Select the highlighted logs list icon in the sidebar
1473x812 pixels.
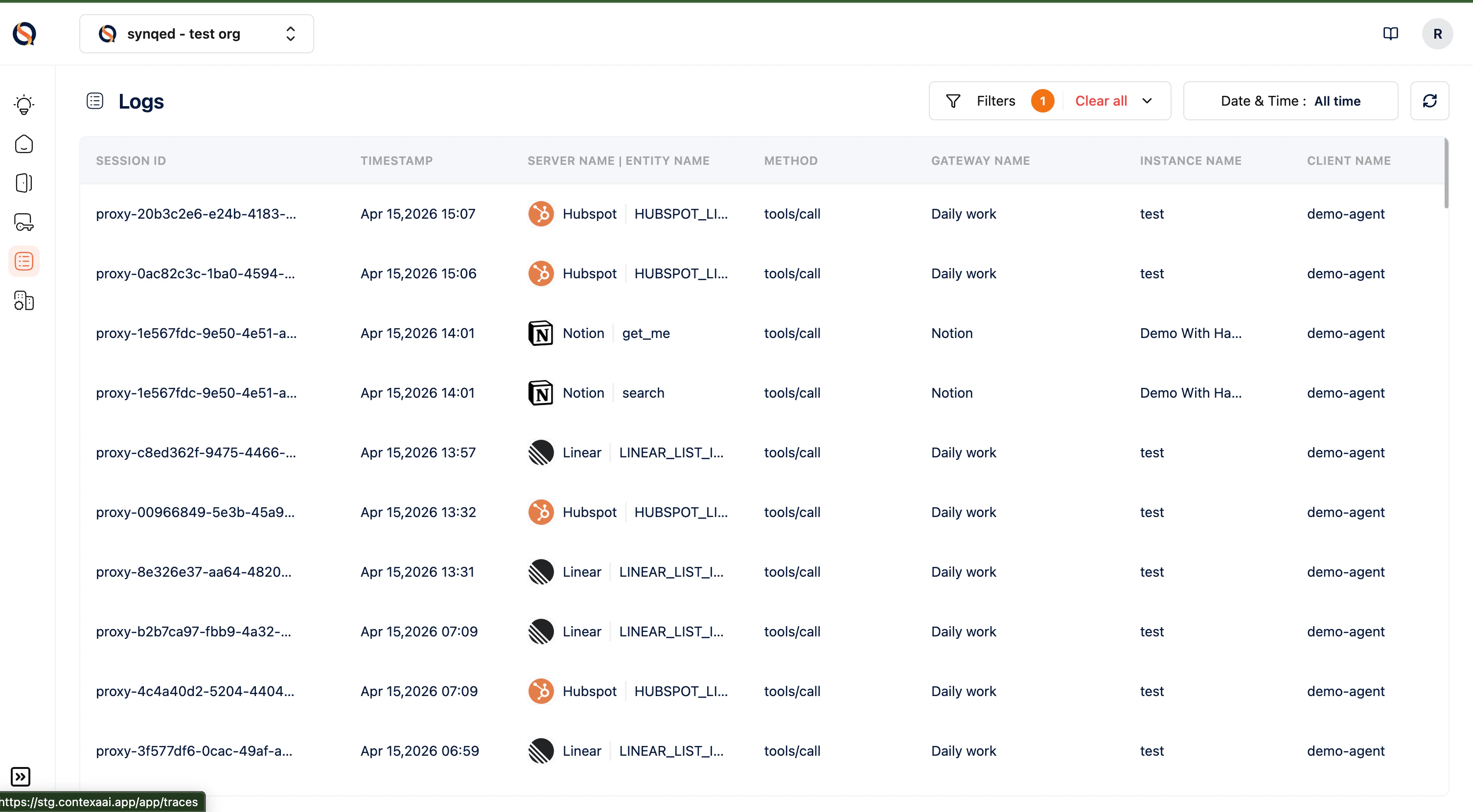pos(23,261)
